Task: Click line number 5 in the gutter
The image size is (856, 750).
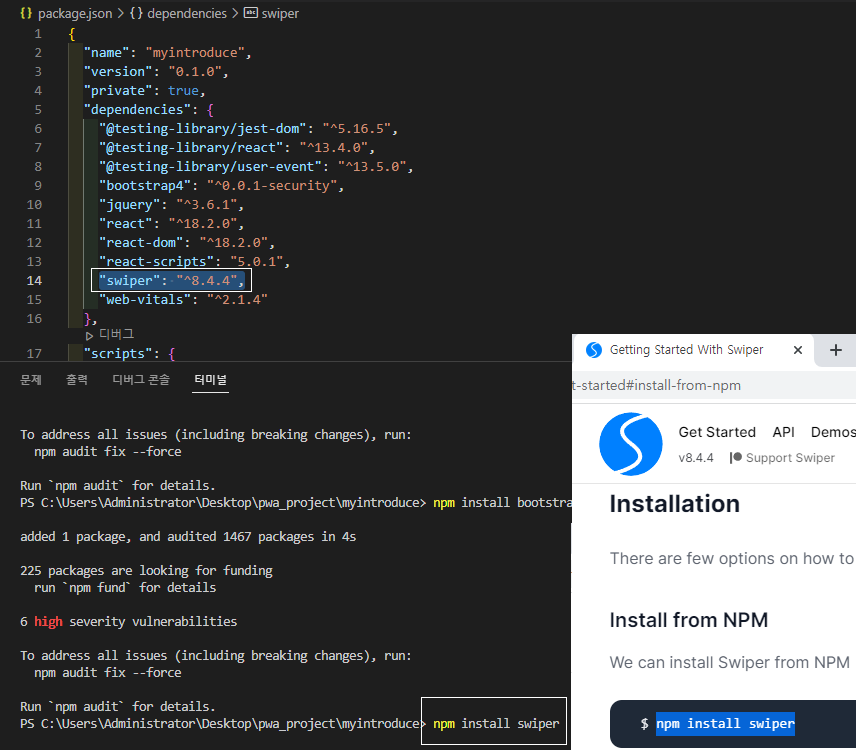Action: [38, 110]
